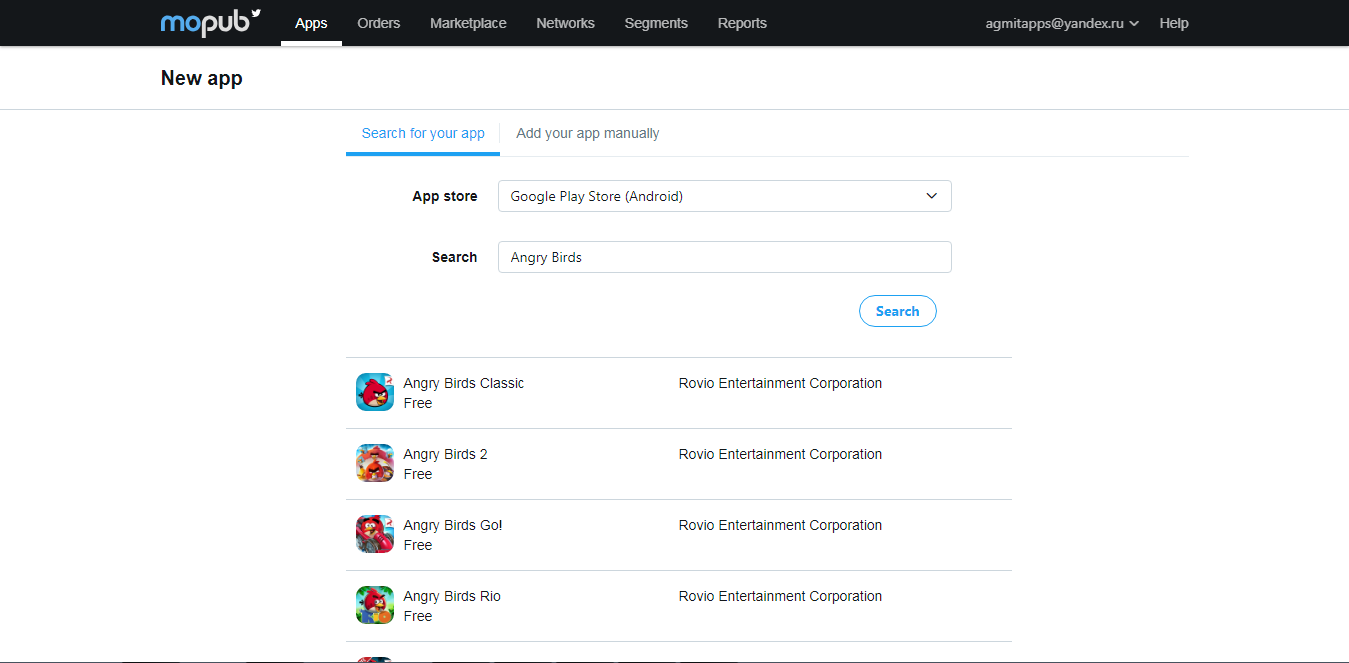
Task: Switch to Add your app manually tab
Action: click(587, 133)
